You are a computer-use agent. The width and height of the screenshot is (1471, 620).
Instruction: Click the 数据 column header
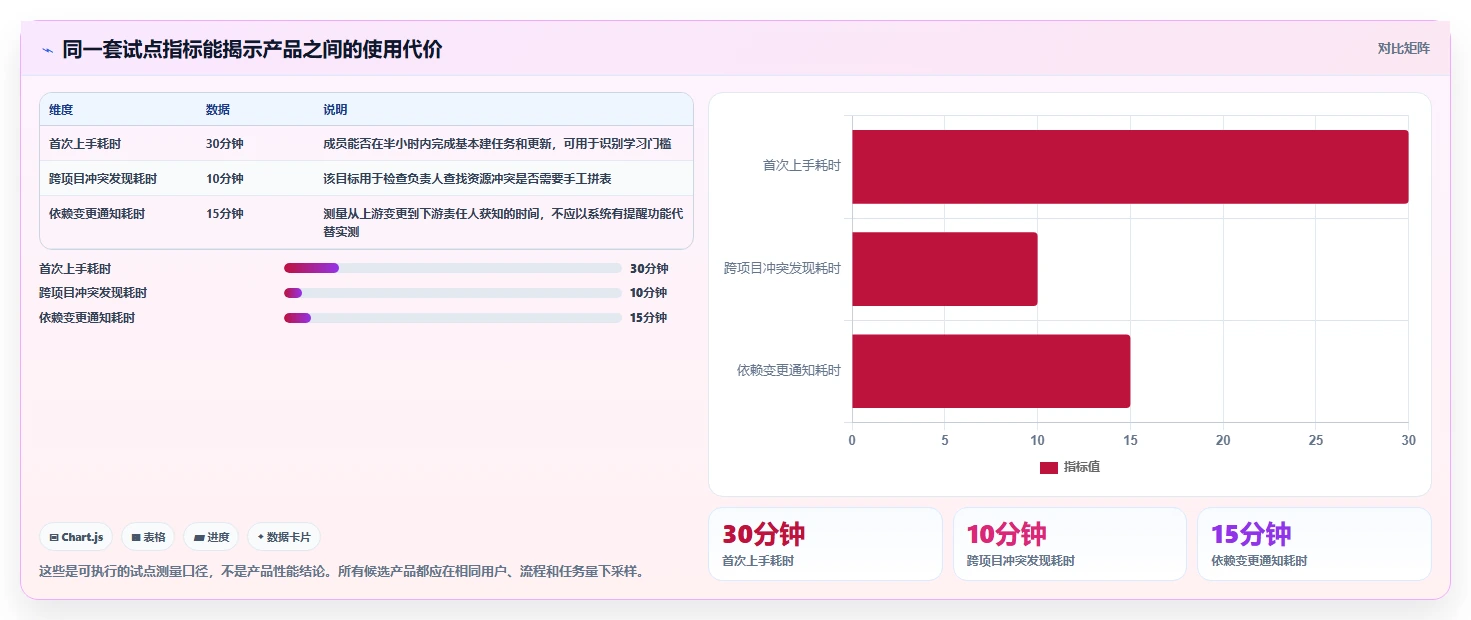(x=218, y=110)
